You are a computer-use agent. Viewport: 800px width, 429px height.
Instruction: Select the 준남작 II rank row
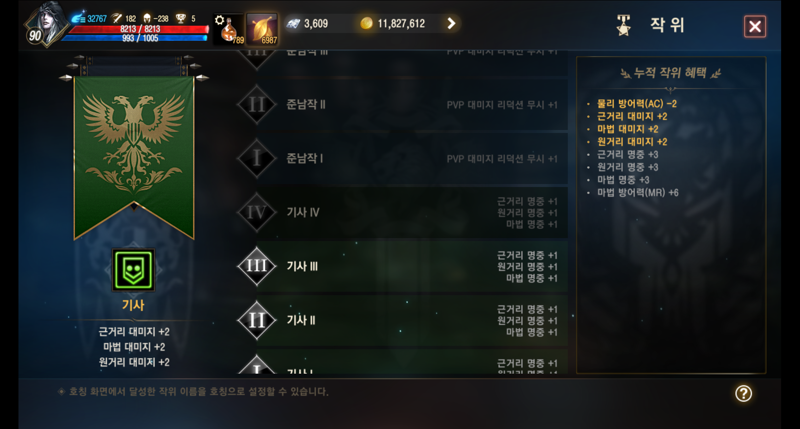click(402, 105)
